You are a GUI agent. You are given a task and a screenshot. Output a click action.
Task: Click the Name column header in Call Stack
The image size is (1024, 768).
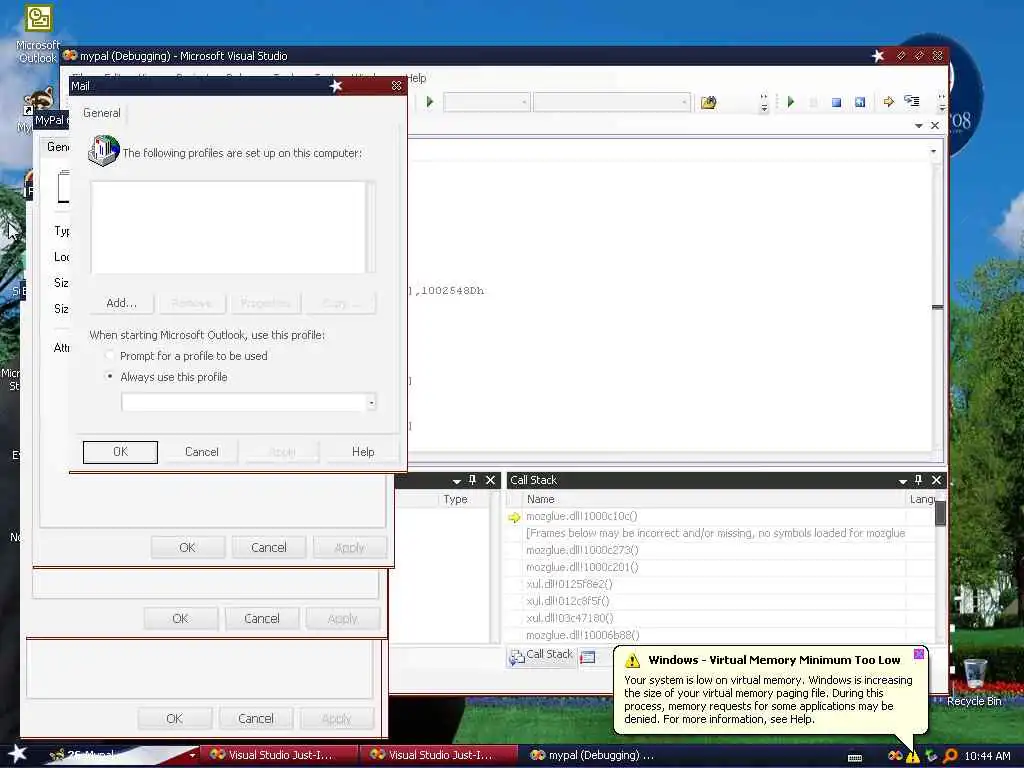pos(714,499)
